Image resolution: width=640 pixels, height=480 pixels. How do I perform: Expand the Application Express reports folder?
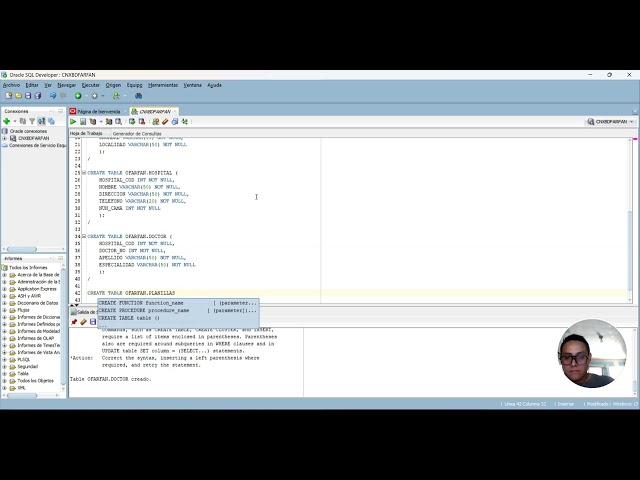point(4,289)
